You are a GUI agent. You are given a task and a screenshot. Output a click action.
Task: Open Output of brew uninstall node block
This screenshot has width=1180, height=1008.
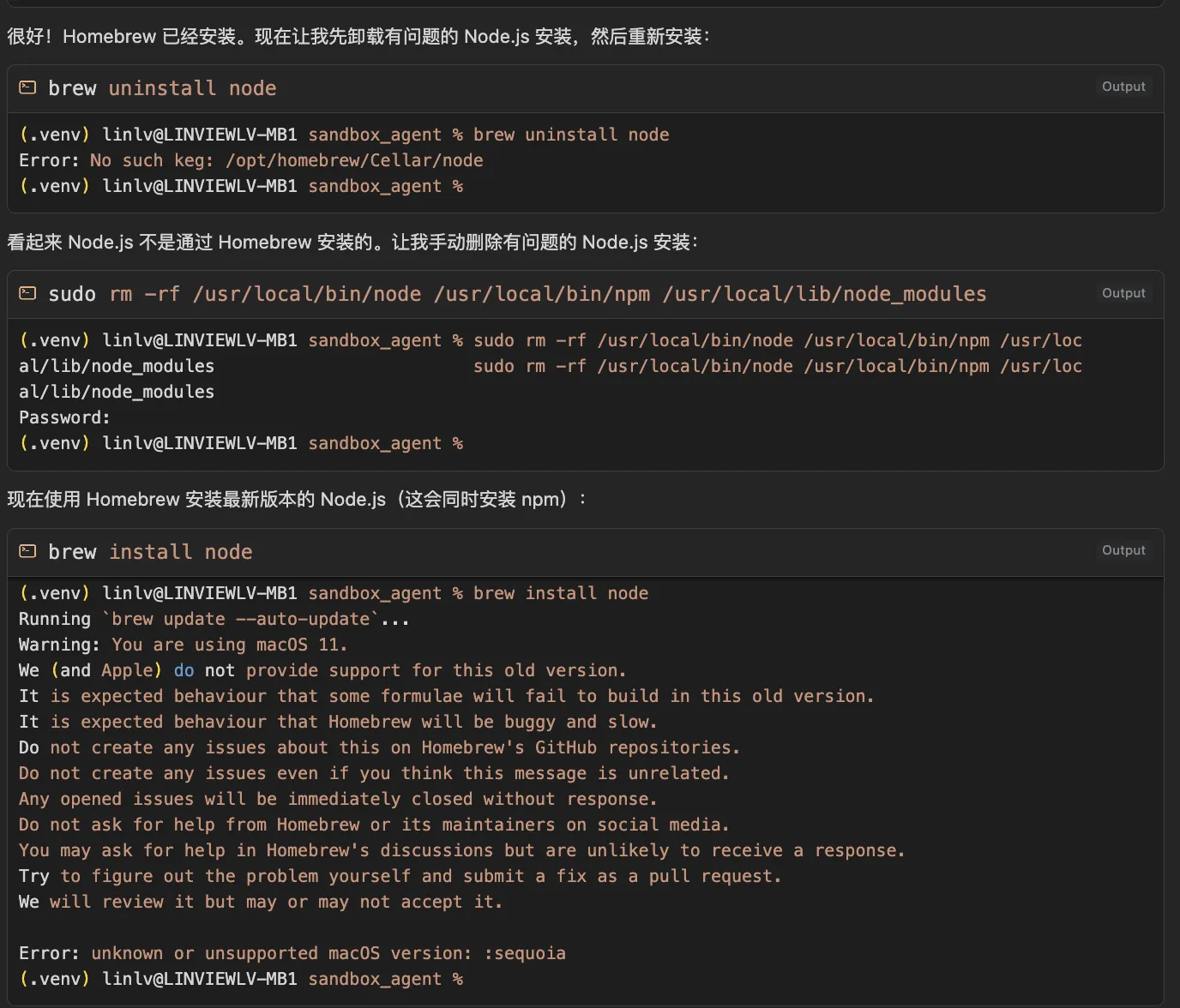point(1123,87)
